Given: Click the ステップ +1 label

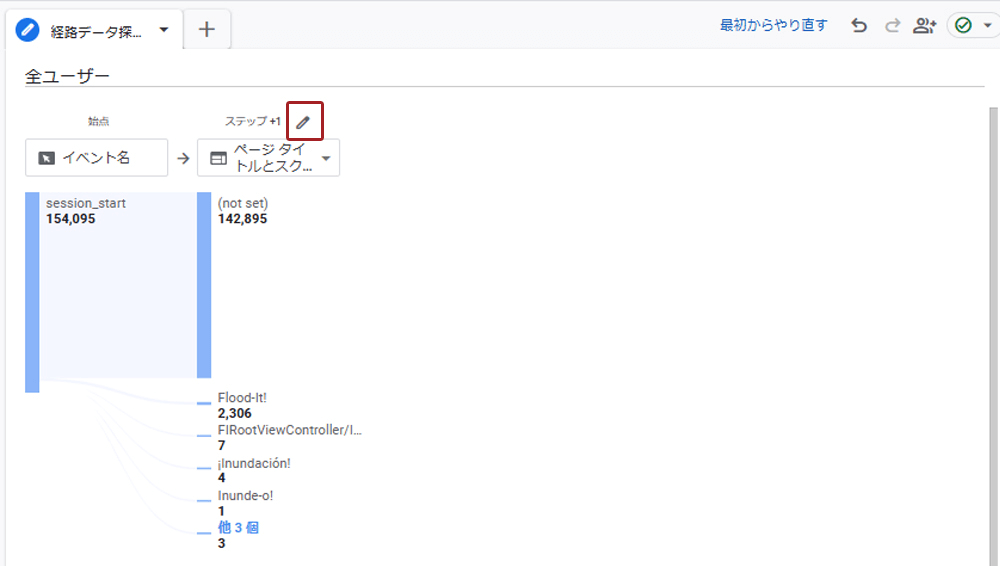Looking at the screenshot, I should (253, 121).
